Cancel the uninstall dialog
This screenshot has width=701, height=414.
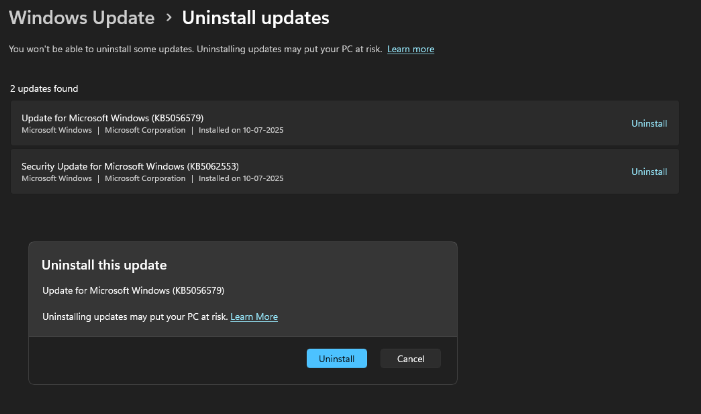pyautogui.click(x=410, y=359)
